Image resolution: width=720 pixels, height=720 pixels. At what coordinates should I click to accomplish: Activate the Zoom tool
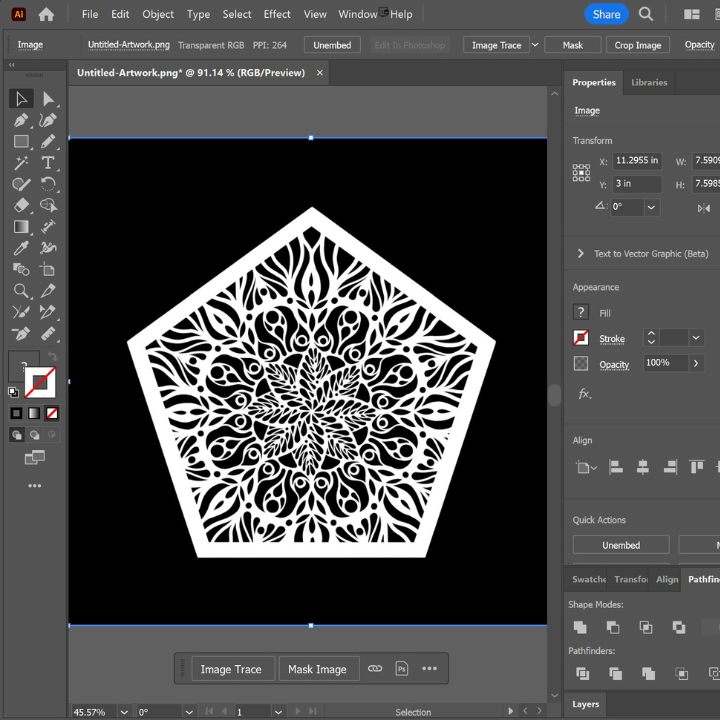[x=21, y=291]
